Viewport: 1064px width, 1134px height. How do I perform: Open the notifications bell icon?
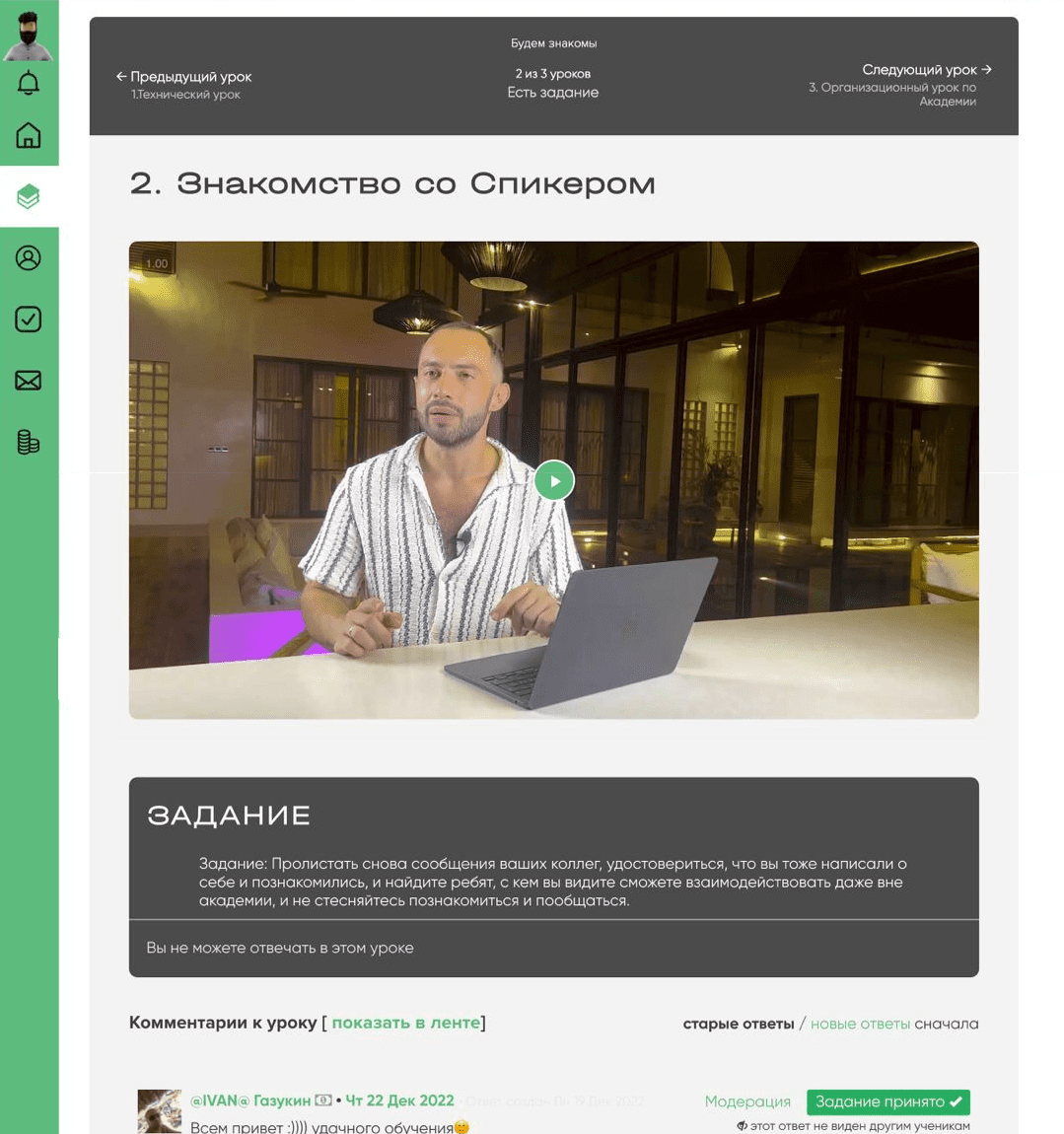pyautogui.click(x=29, y=83)
